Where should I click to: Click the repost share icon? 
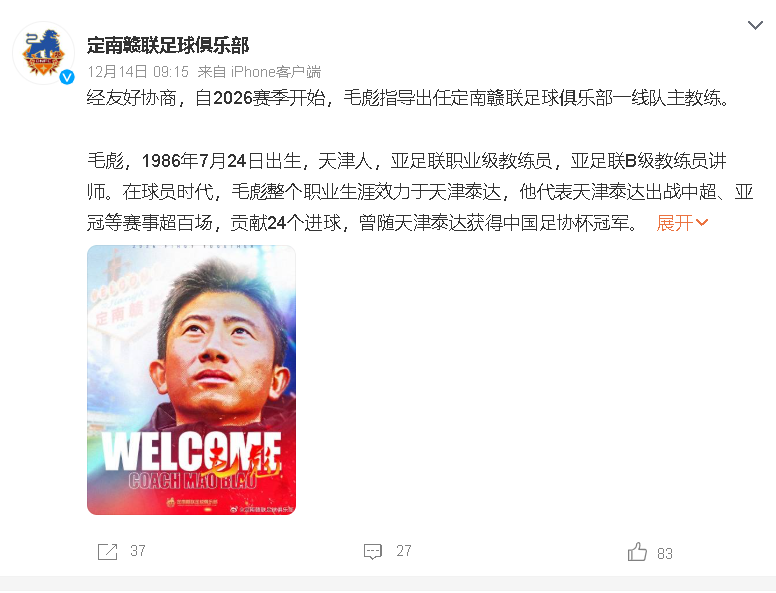pyautogui.click(x=107, y=551)
